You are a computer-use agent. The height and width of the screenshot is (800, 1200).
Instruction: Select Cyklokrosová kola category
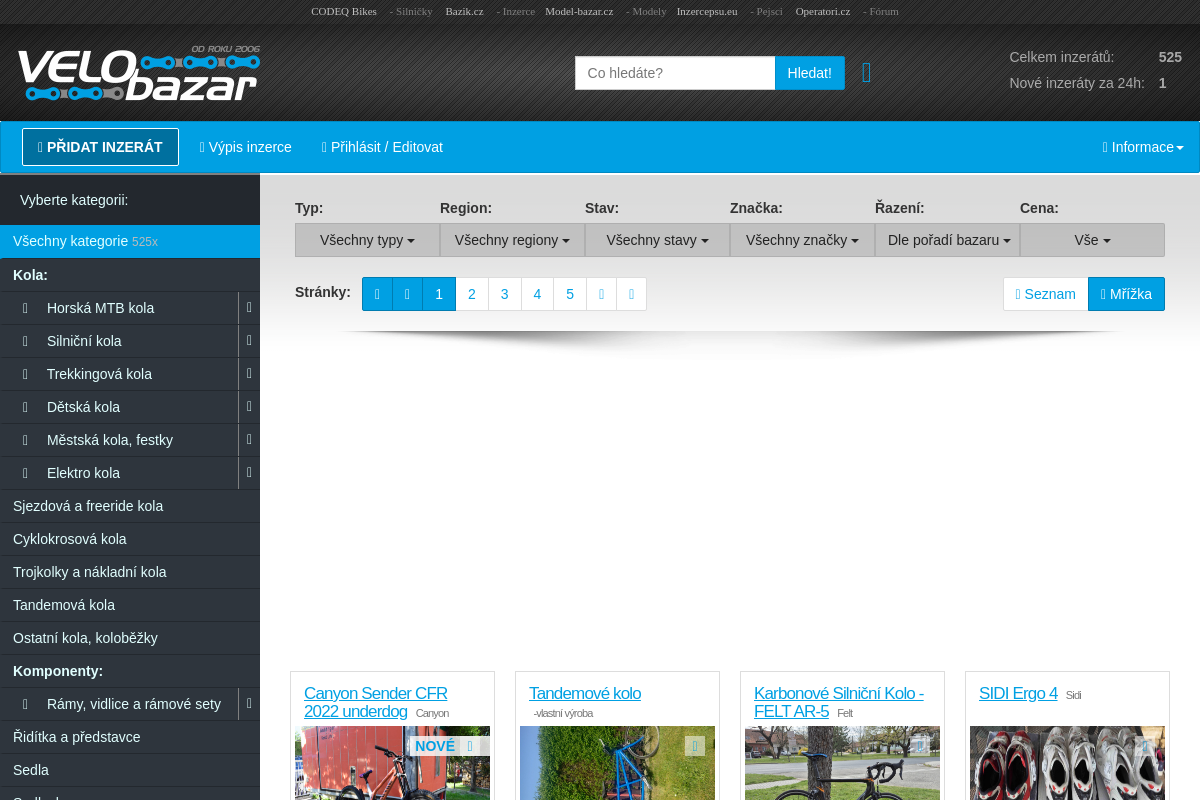tap(130, 539)
